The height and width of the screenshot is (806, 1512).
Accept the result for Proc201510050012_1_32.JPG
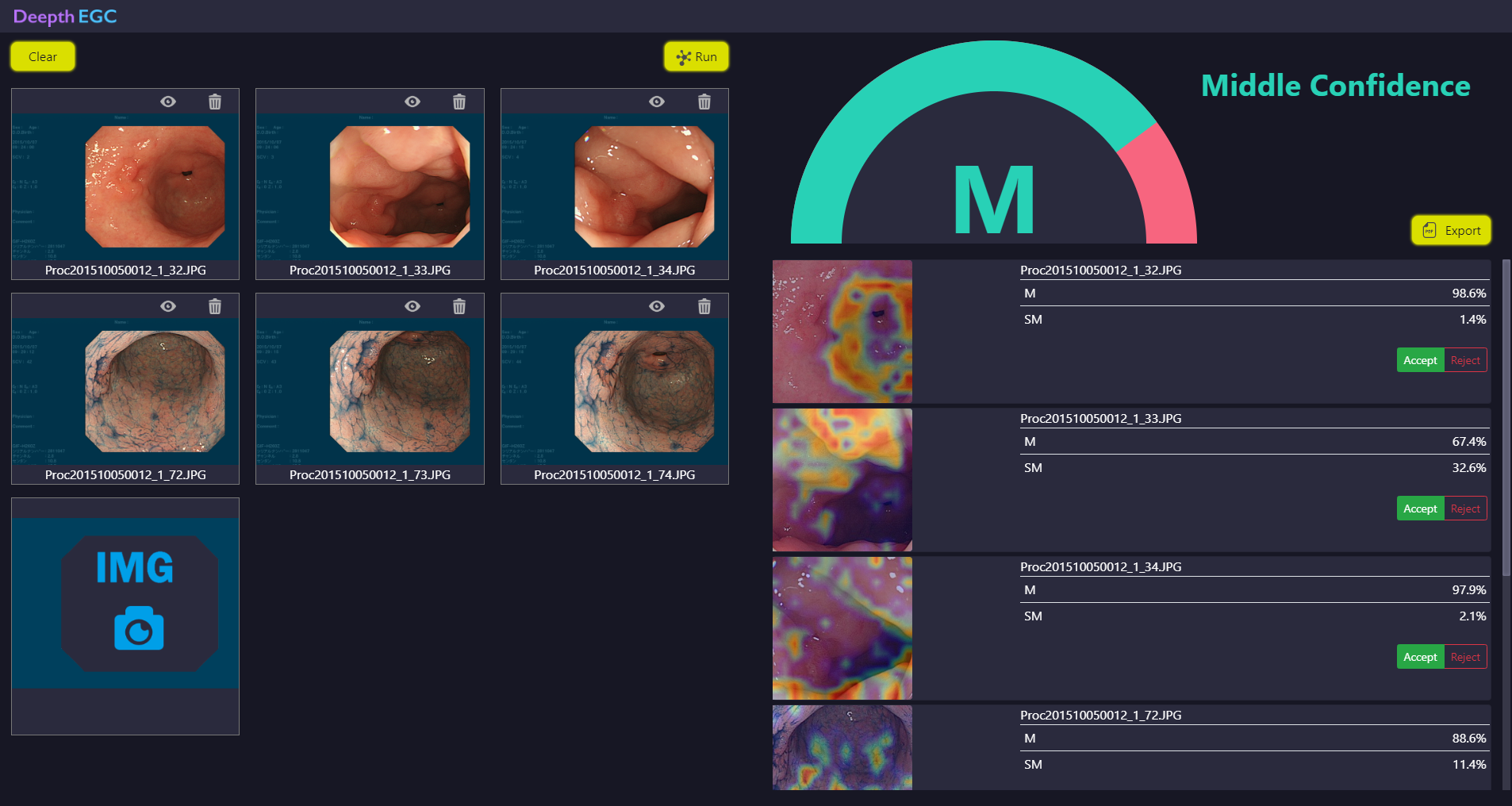[1419, 360]
